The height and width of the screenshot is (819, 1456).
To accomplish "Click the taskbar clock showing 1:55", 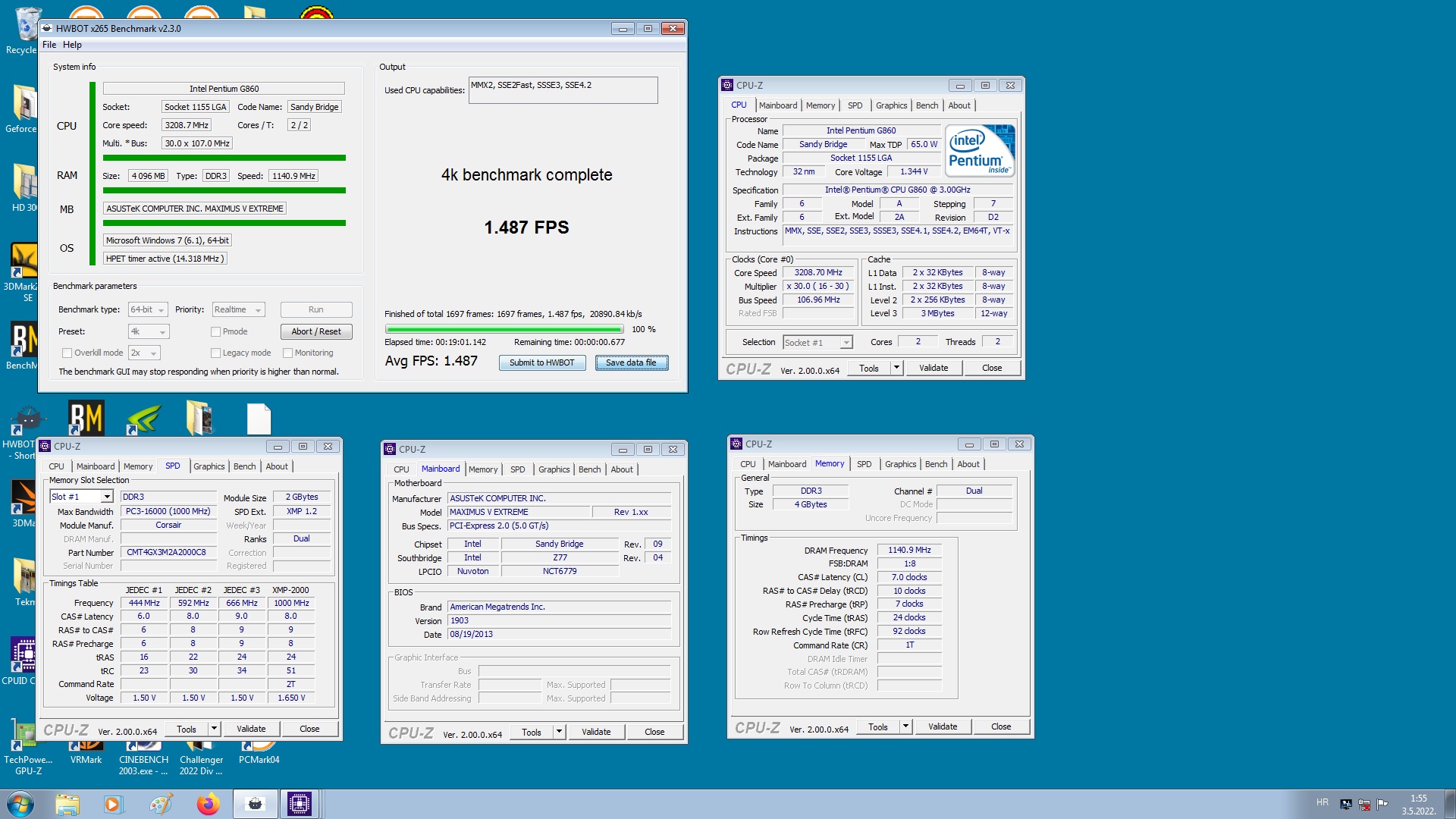I will (1418, 804).
